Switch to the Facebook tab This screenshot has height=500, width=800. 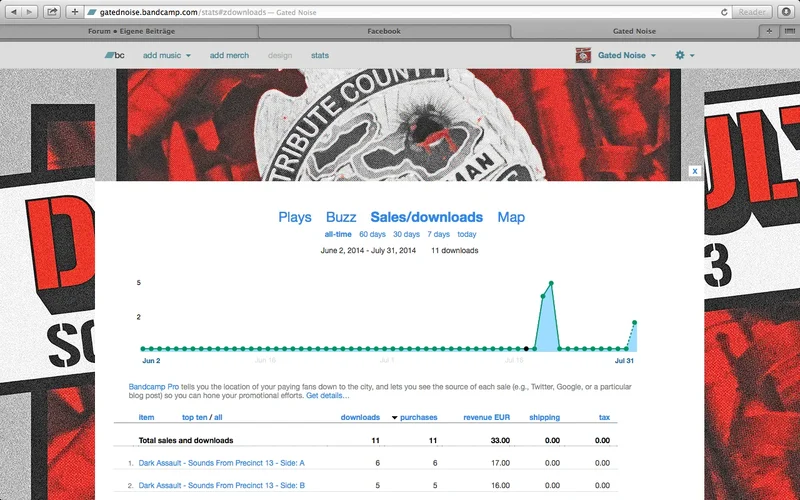point(384,31)
